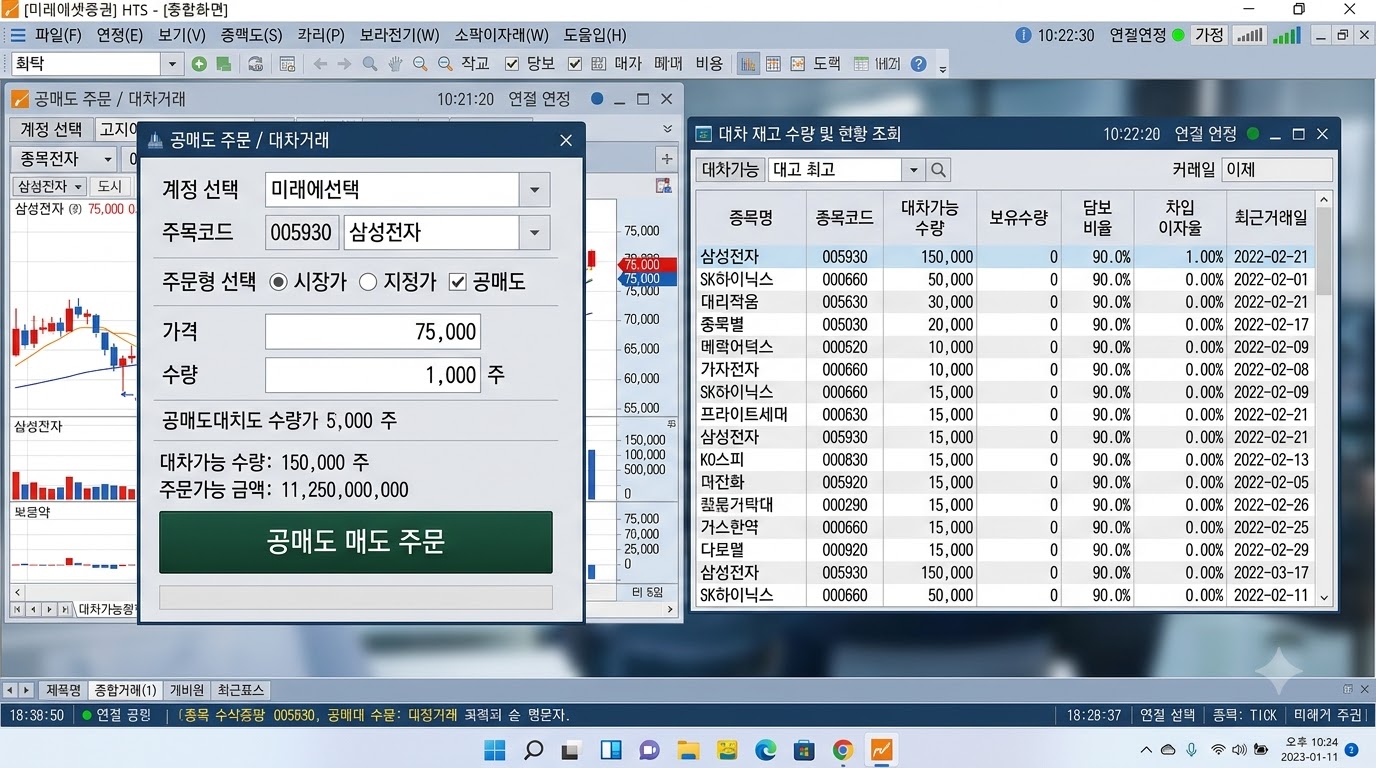Click the 가정 button in top bar

click(1209, 35)
